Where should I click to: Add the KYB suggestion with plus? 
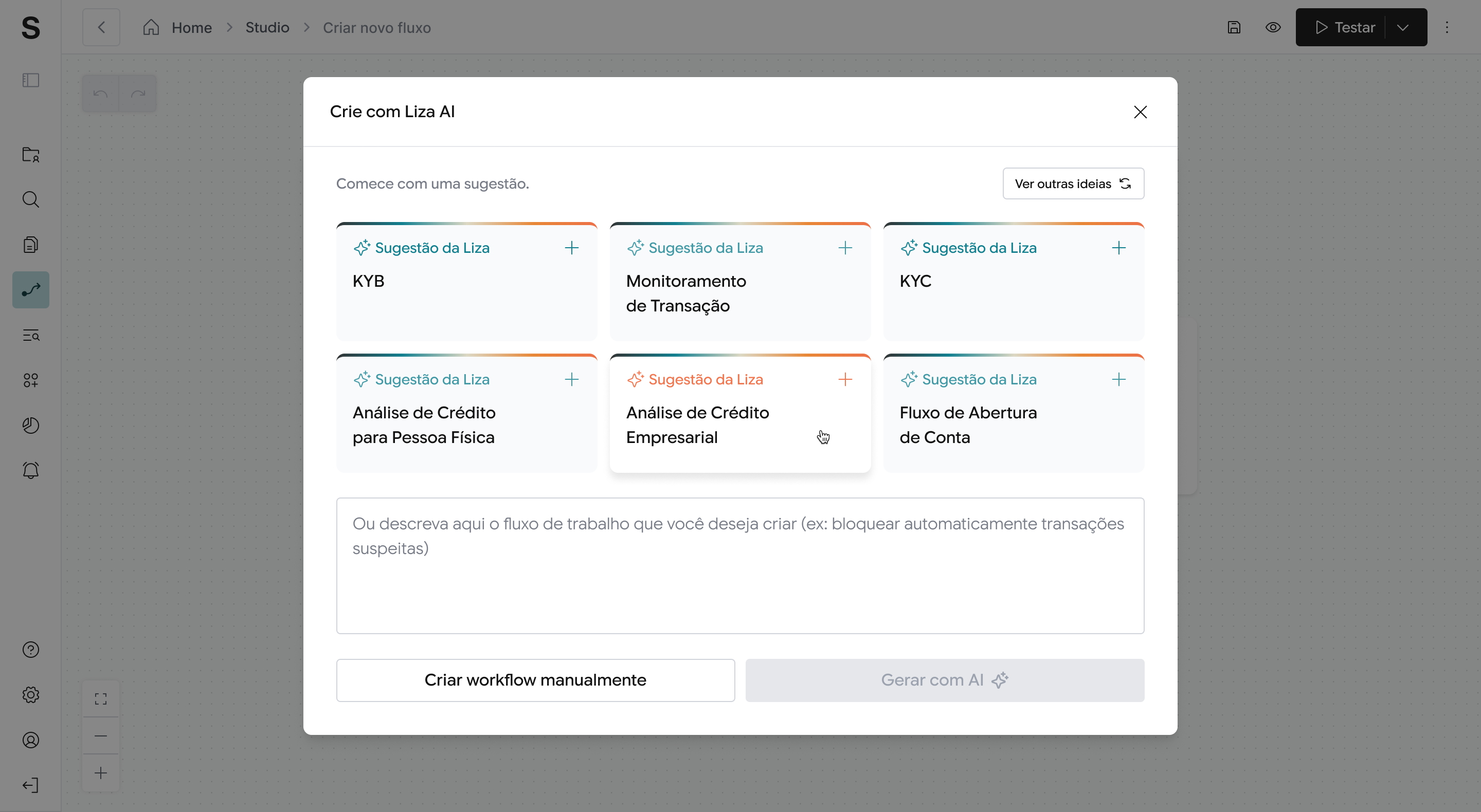point(571,248)
